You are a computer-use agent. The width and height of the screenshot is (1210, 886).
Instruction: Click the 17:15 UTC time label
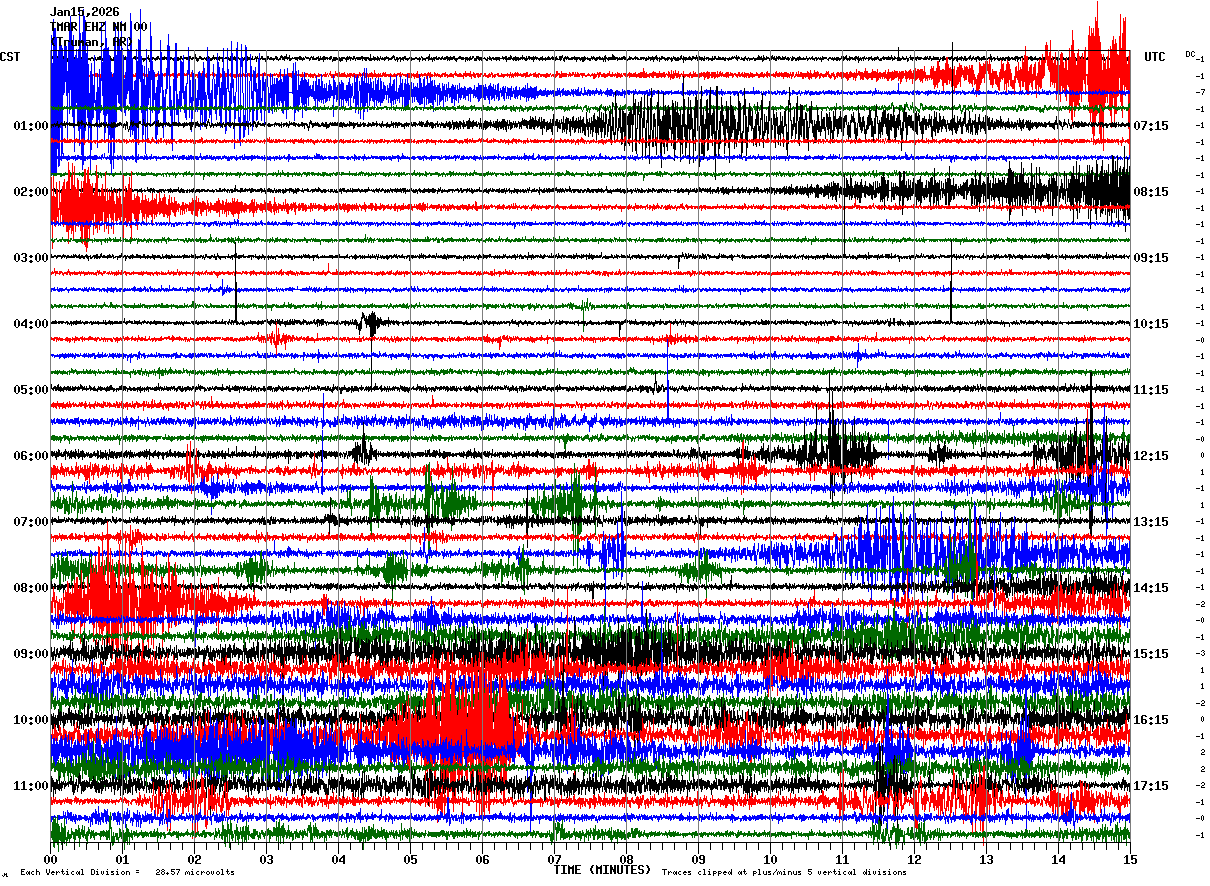click(x=1151, y=786)
